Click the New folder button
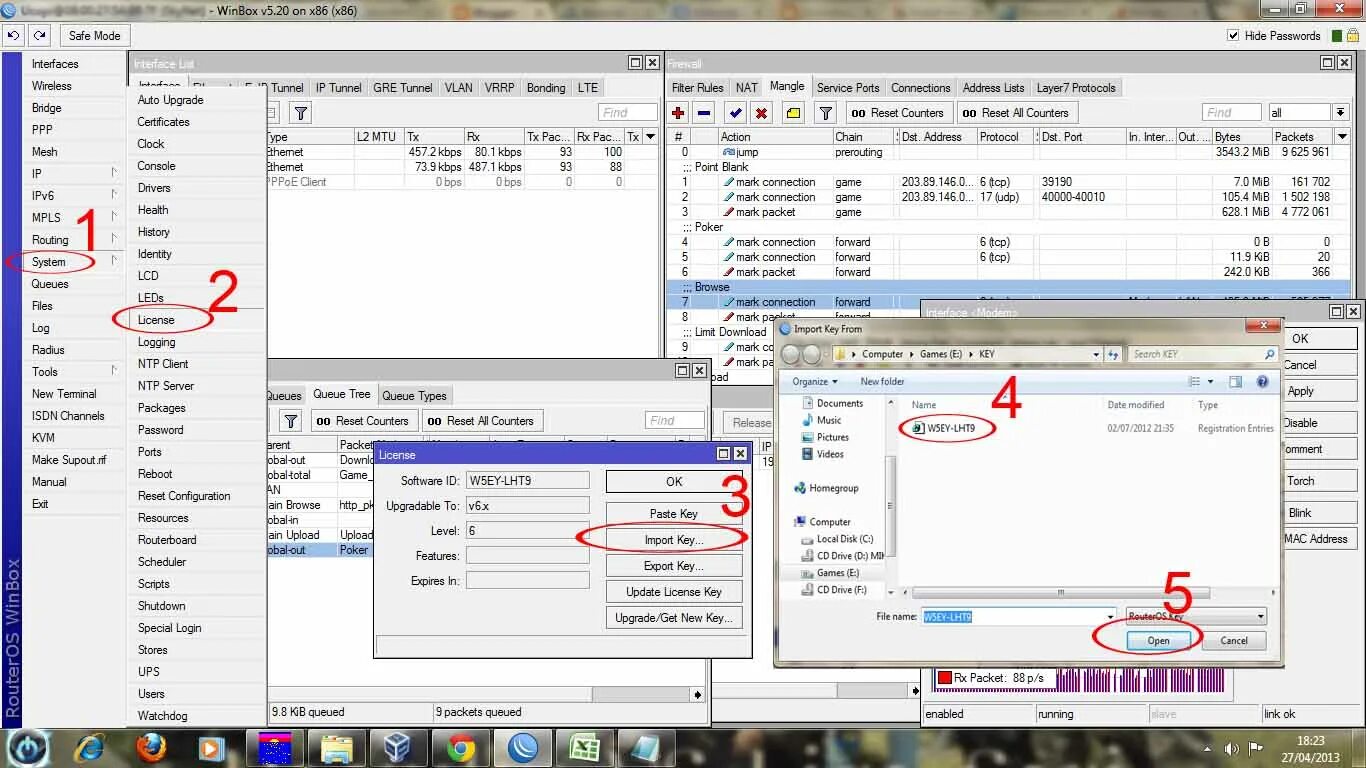 point(882,382)
